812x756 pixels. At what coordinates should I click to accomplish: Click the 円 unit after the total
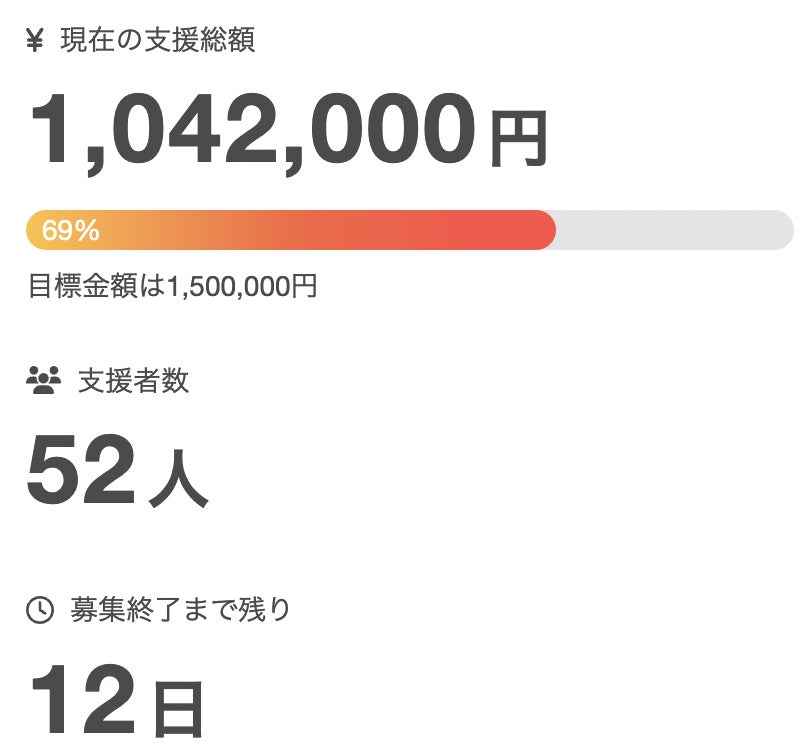518,140
